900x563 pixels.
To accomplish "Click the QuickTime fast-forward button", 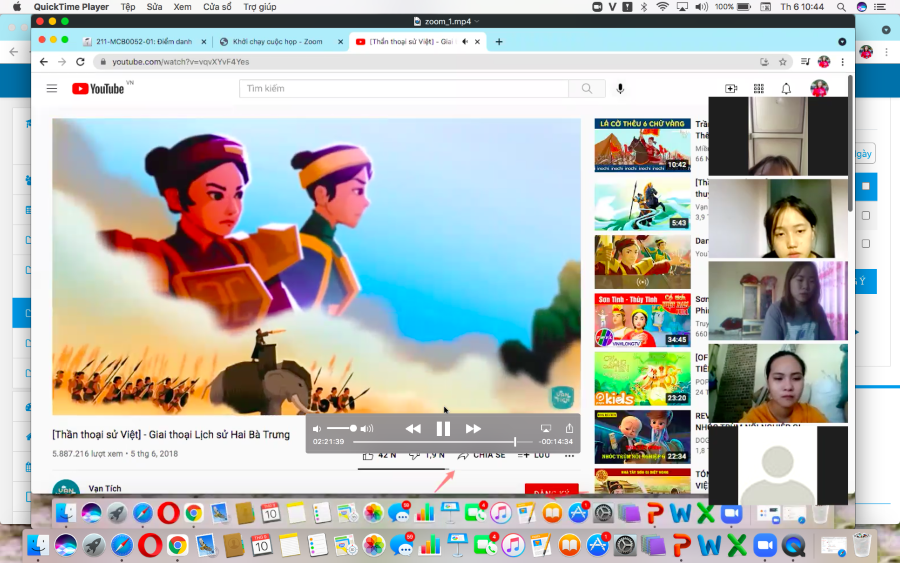I will (x=473, y=429).
